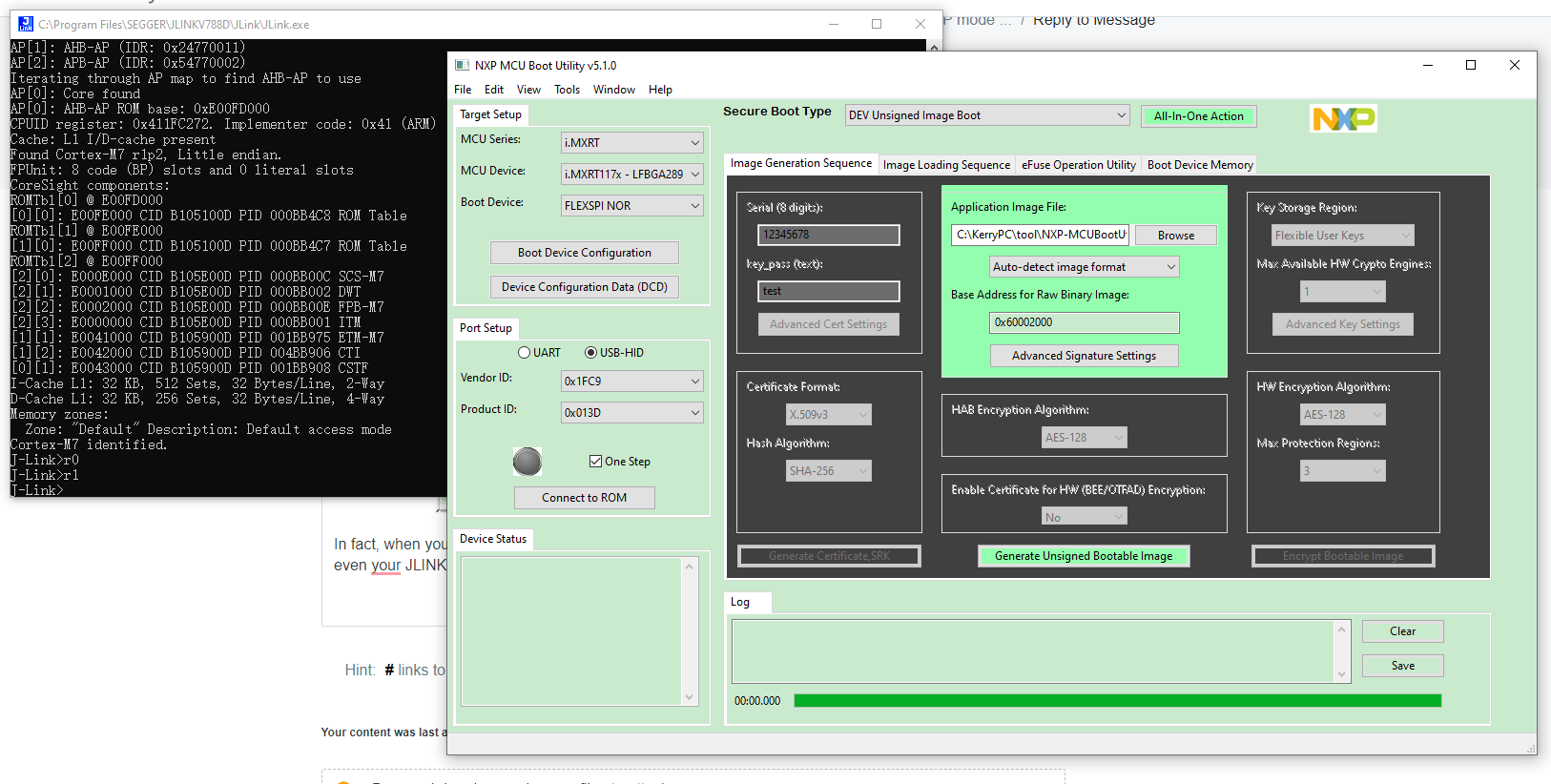
Task: Click Connect to ROM
Action: [585, 498]
